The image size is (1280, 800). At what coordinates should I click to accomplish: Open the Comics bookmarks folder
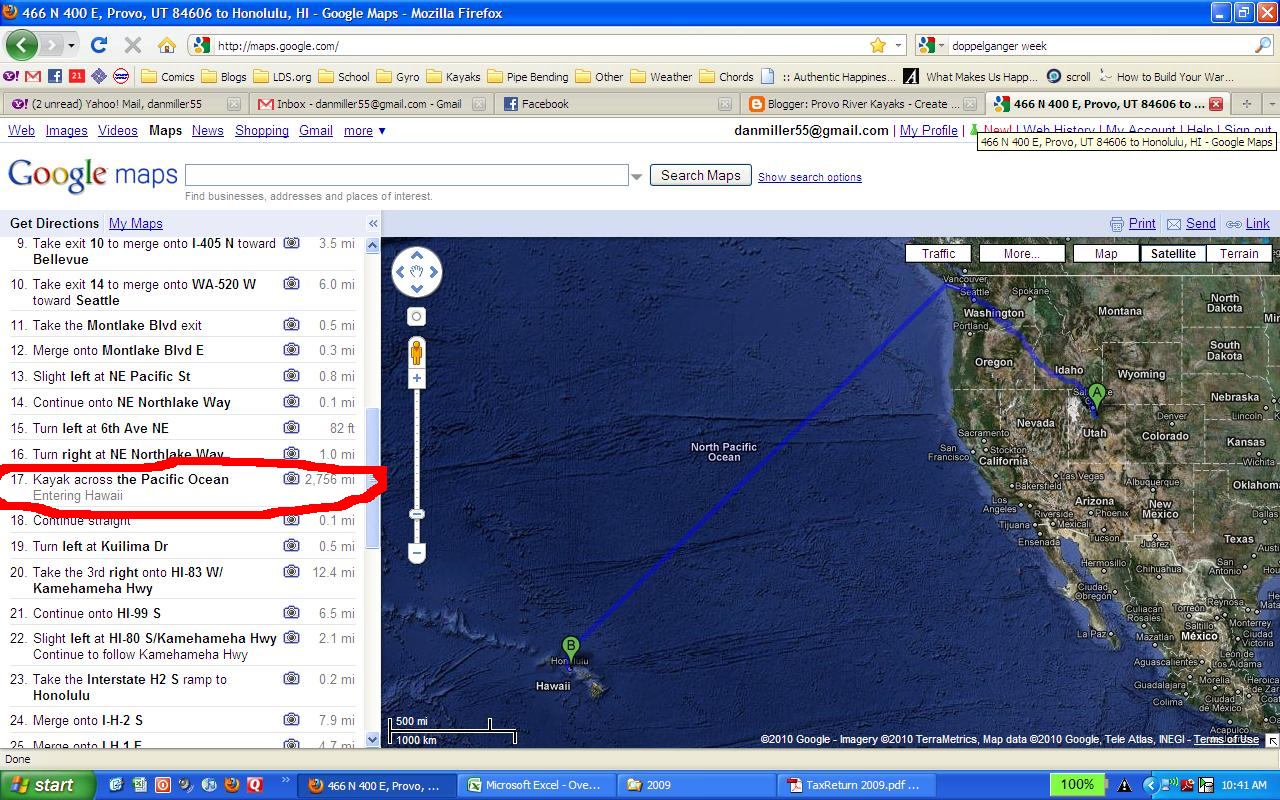[168, 76]
